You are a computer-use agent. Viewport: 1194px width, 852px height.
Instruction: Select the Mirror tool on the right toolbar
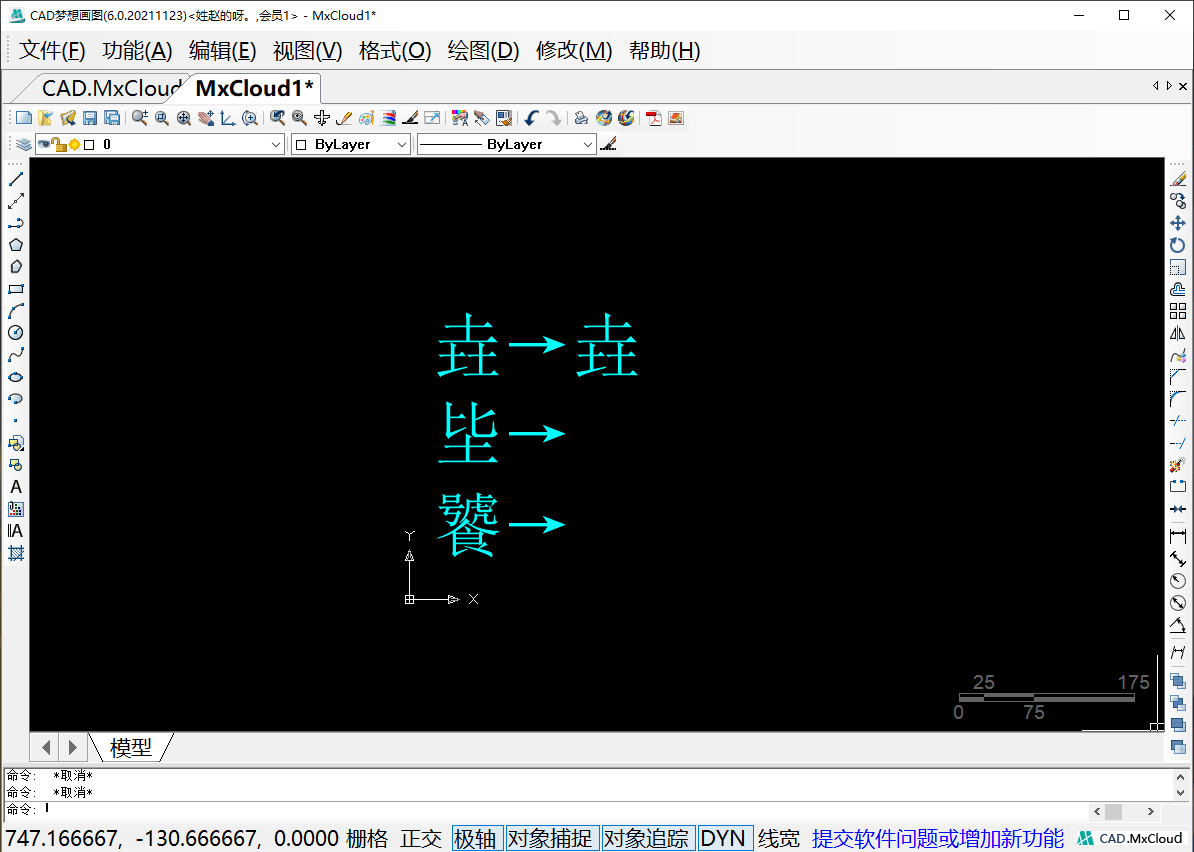point(1178,333)
